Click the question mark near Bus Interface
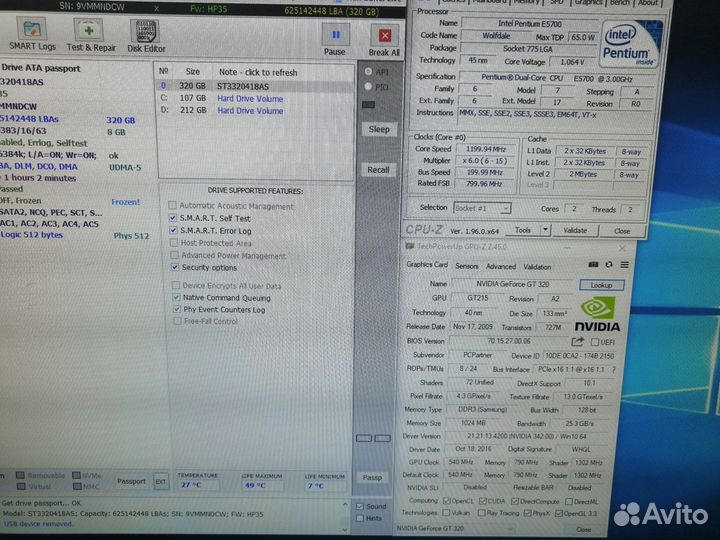720x540 pixels. pos(614,370)
